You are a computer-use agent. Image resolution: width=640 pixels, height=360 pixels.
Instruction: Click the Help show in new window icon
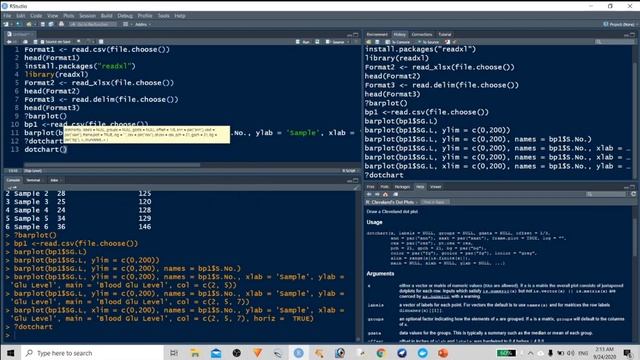pyautogui.click(x=396, y=194)
